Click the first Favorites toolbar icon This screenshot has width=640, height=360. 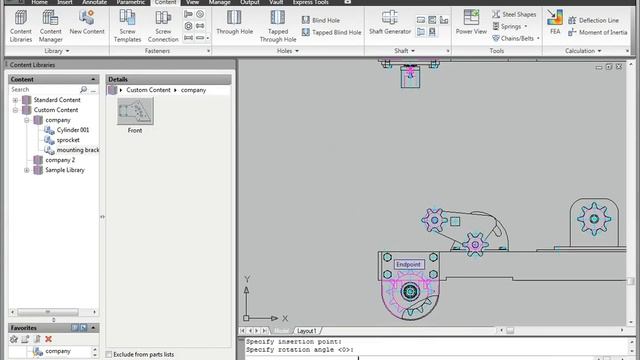[x=14, y=339]
